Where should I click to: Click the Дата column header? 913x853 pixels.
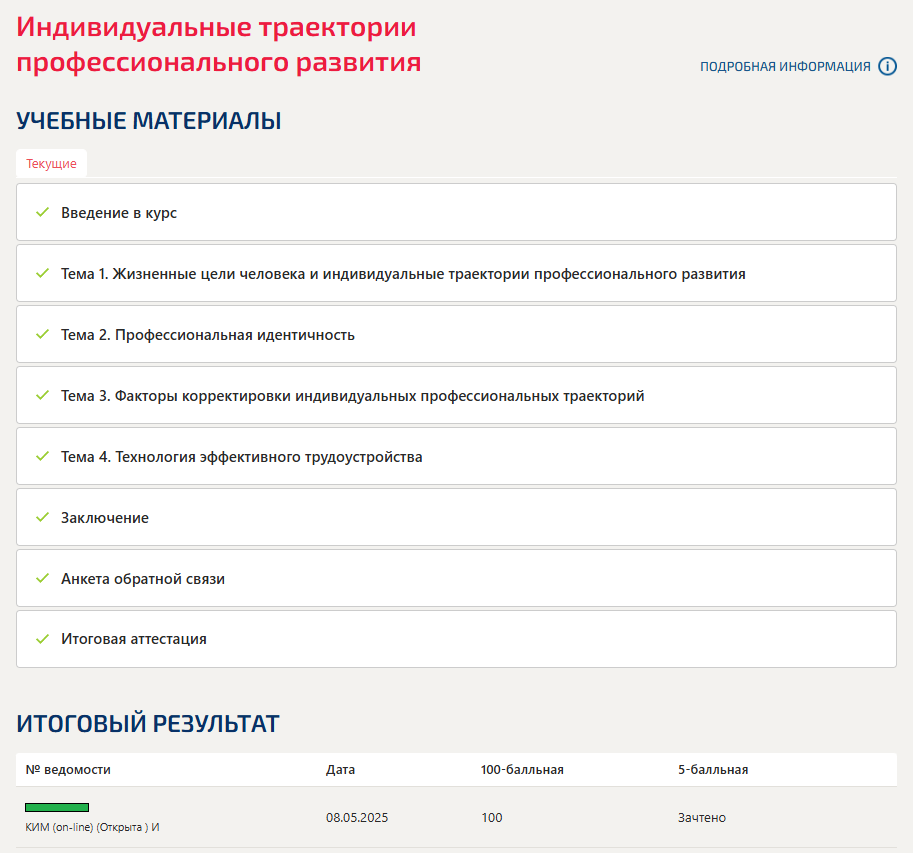point(340,770)
